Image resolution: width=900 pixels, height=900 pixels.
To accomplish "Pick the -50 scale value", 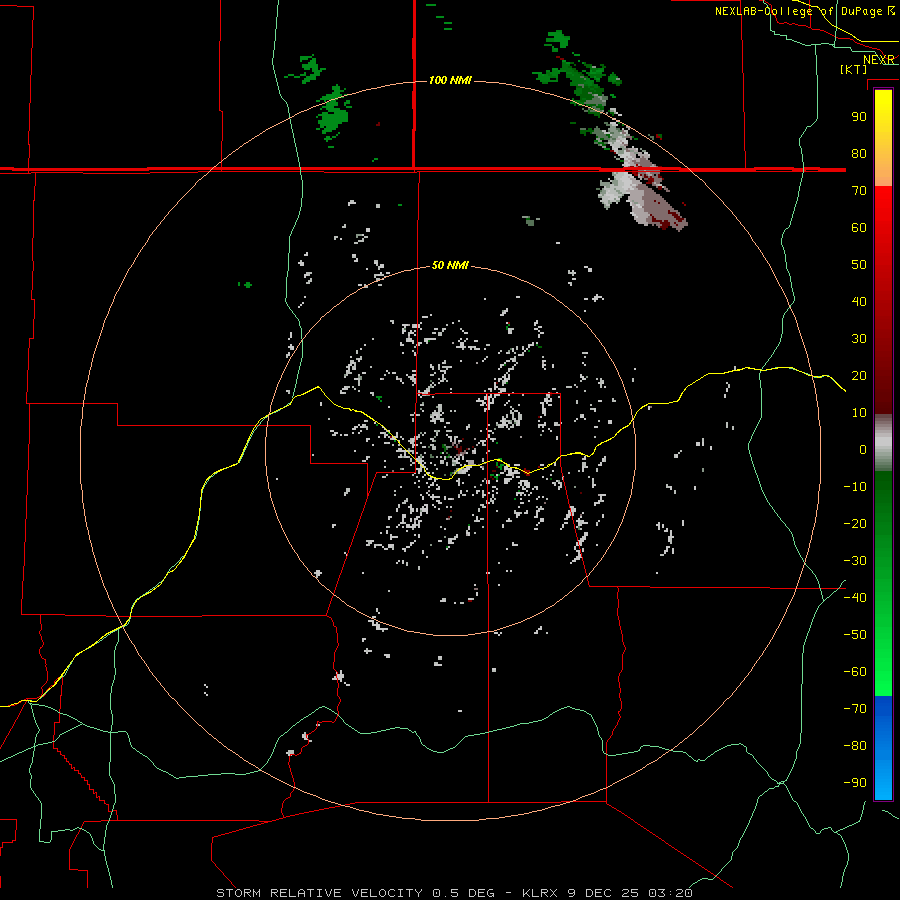I will [x=855, y=635].
